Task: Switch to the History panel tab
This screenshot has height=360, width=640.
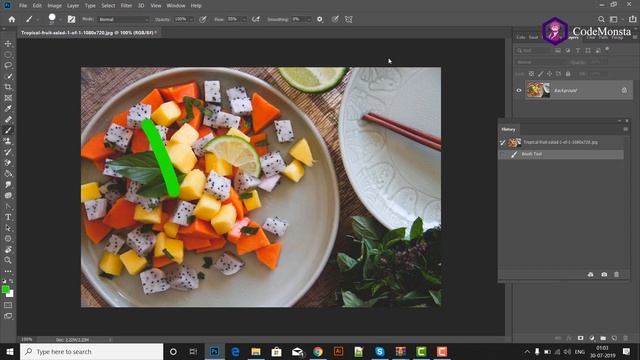Action: [508, 129]
